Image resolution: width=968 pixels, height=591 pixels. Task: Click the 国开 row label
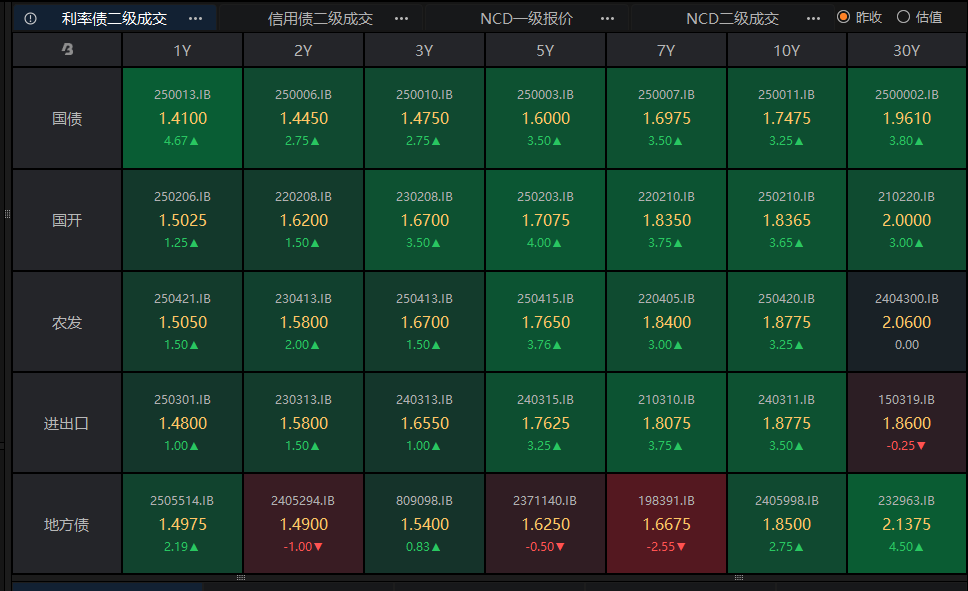click(x=67, y=220)
